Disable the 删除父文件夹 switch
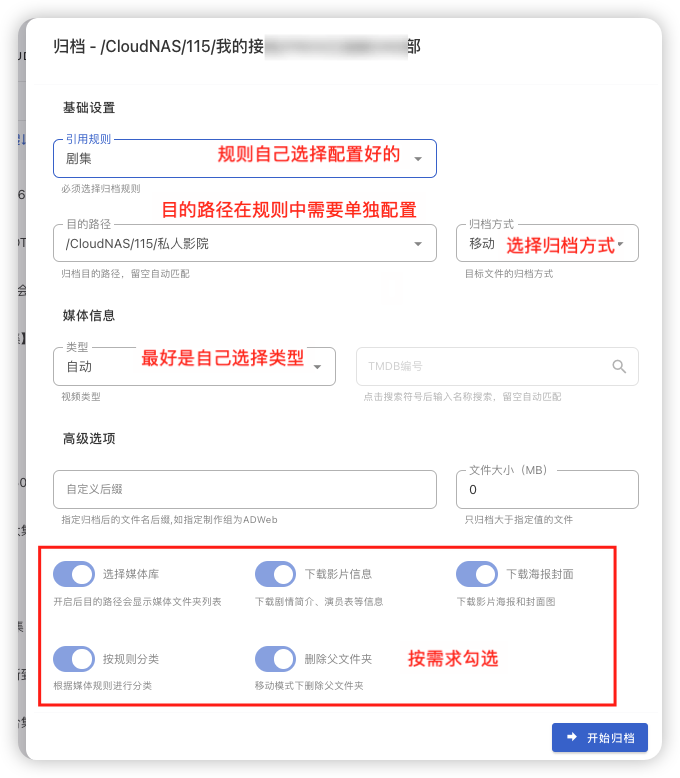The image size is (680, 778). [275, 658]
